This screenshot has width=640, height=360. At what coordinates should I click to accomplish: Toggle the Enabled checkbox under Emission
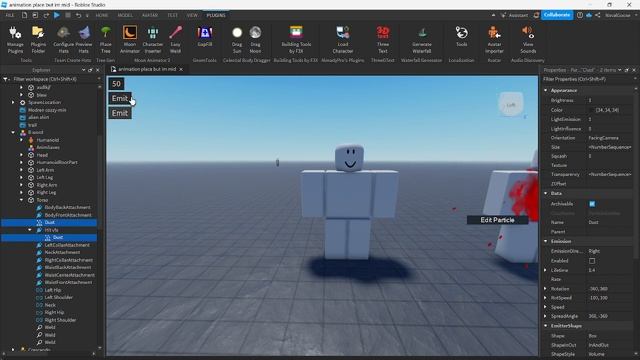click(x=592, y=260)
